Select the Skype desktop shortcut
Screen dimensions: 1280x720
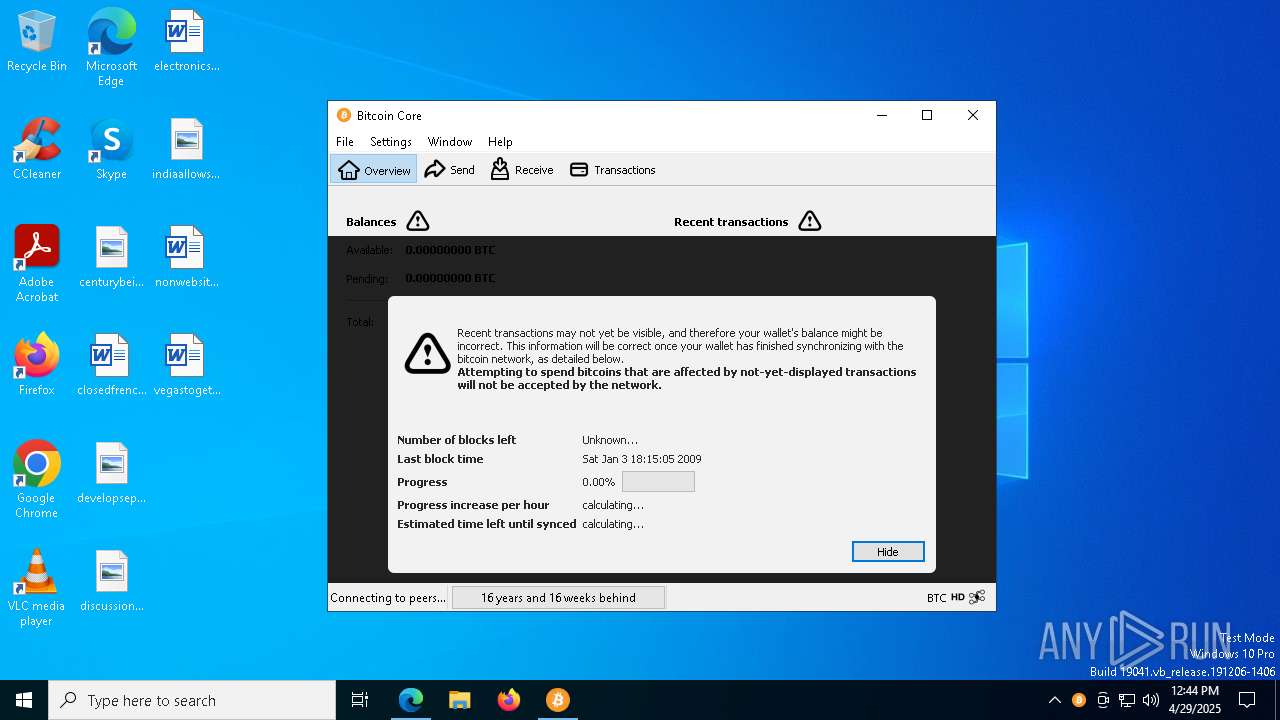(111, 150)
